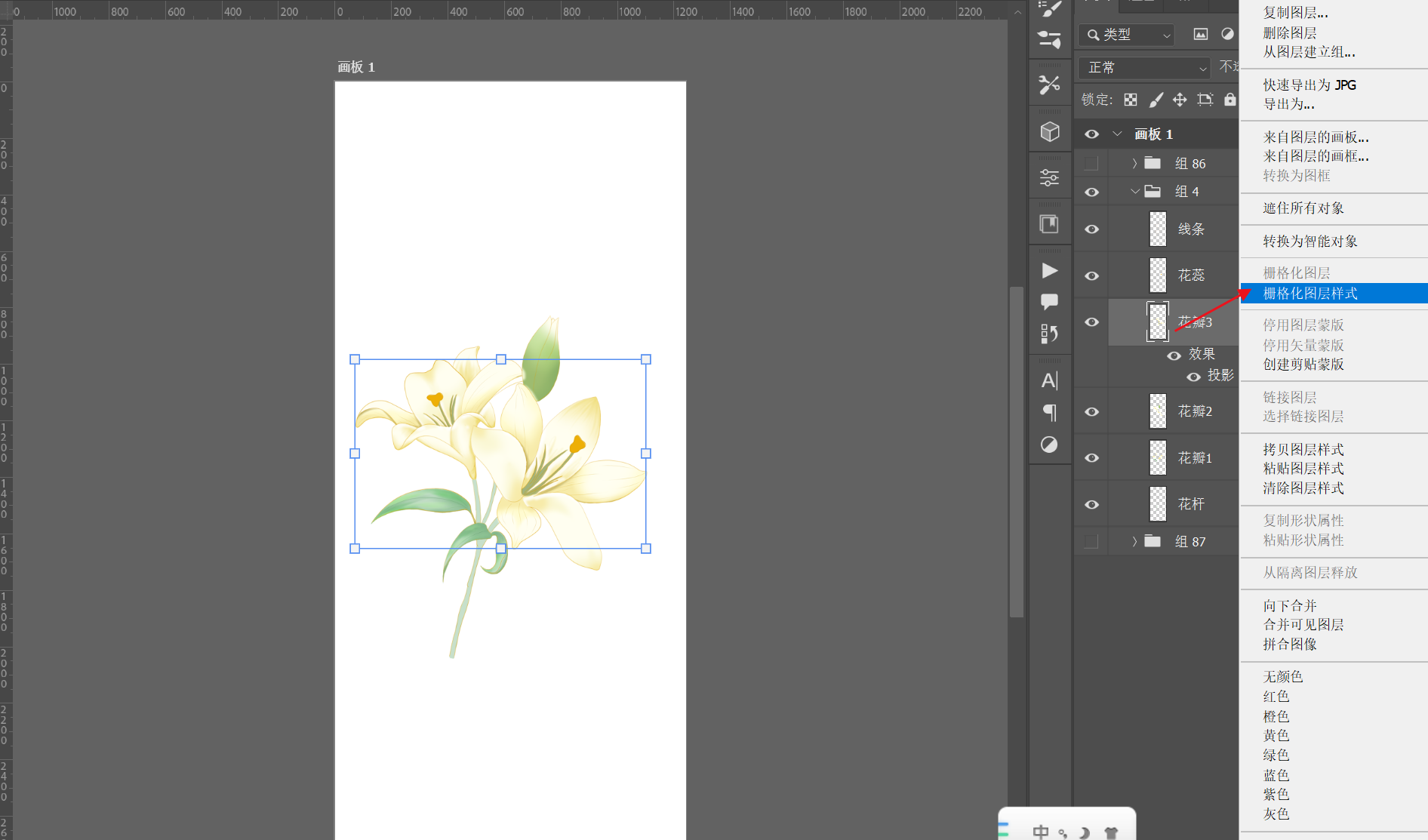Open the Paragraph panel icon
The height and width of the screenshot is (840, 1428).
tap(1049, 412)
